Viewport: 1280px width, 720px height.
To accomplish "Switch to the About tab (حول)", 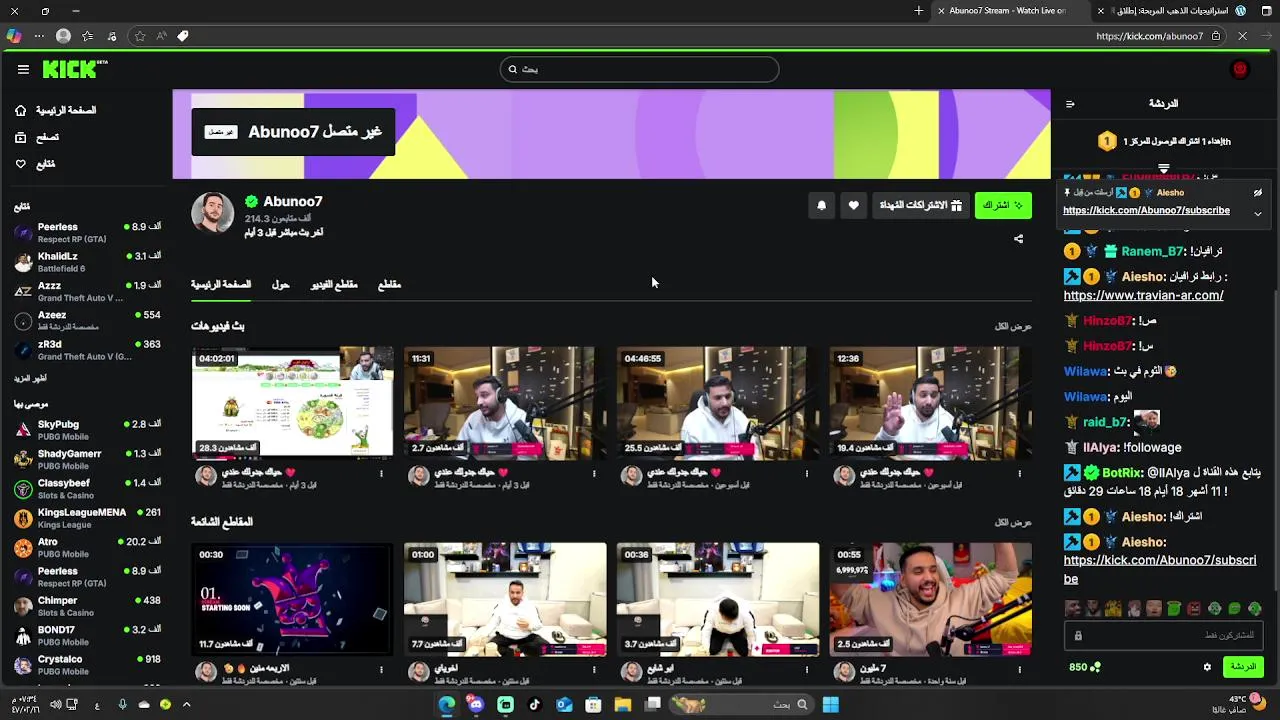I will click(281, 285).
